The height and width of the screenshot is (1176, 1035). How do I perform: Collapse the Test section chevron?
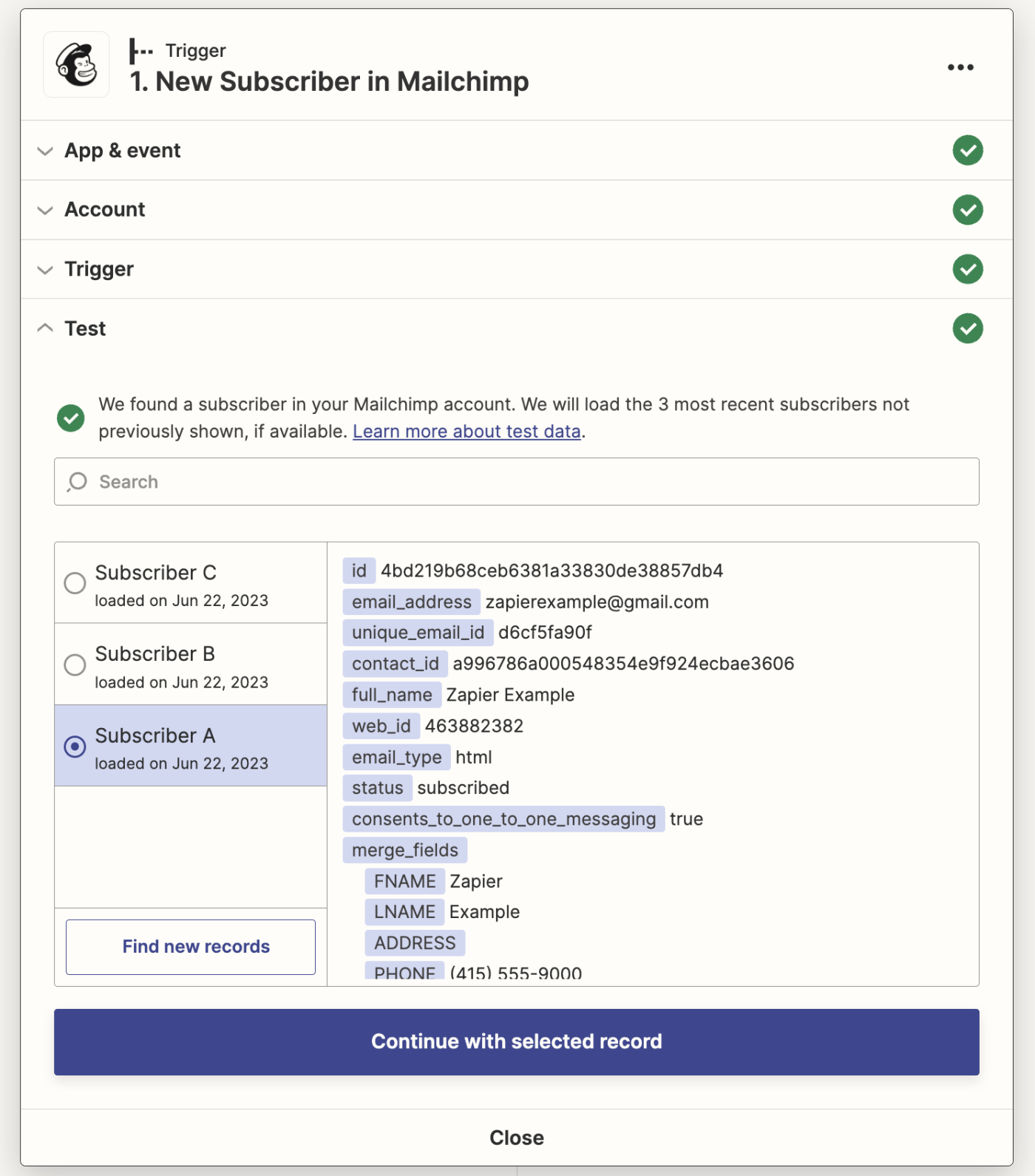coord(45,328)
